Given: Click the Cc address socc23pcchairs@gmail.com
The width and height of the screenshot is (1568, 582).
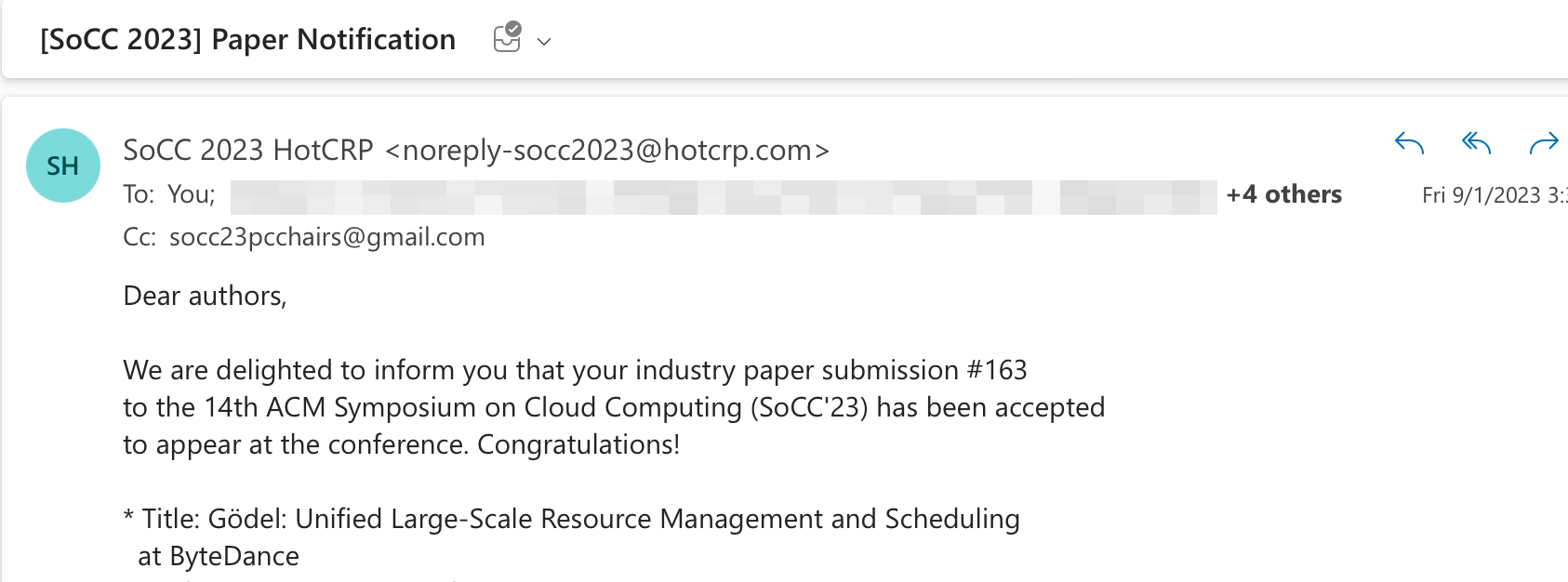Looking at the screenshot, I should (x=326, y=237).
